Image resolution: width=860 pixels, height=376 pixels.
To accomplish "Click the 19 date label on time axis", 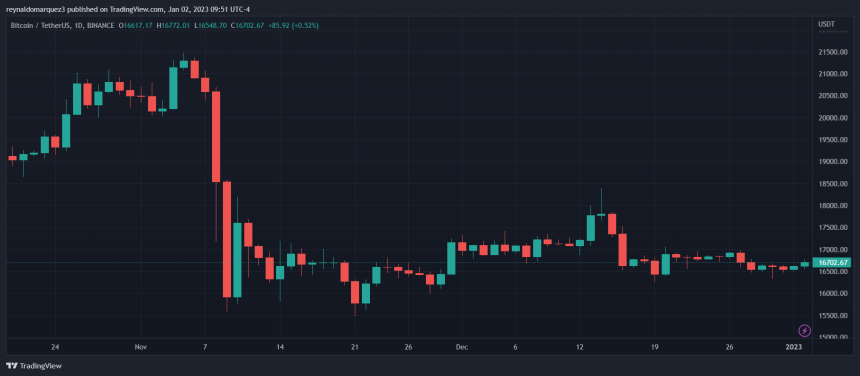I will click(x=654, y=347).
